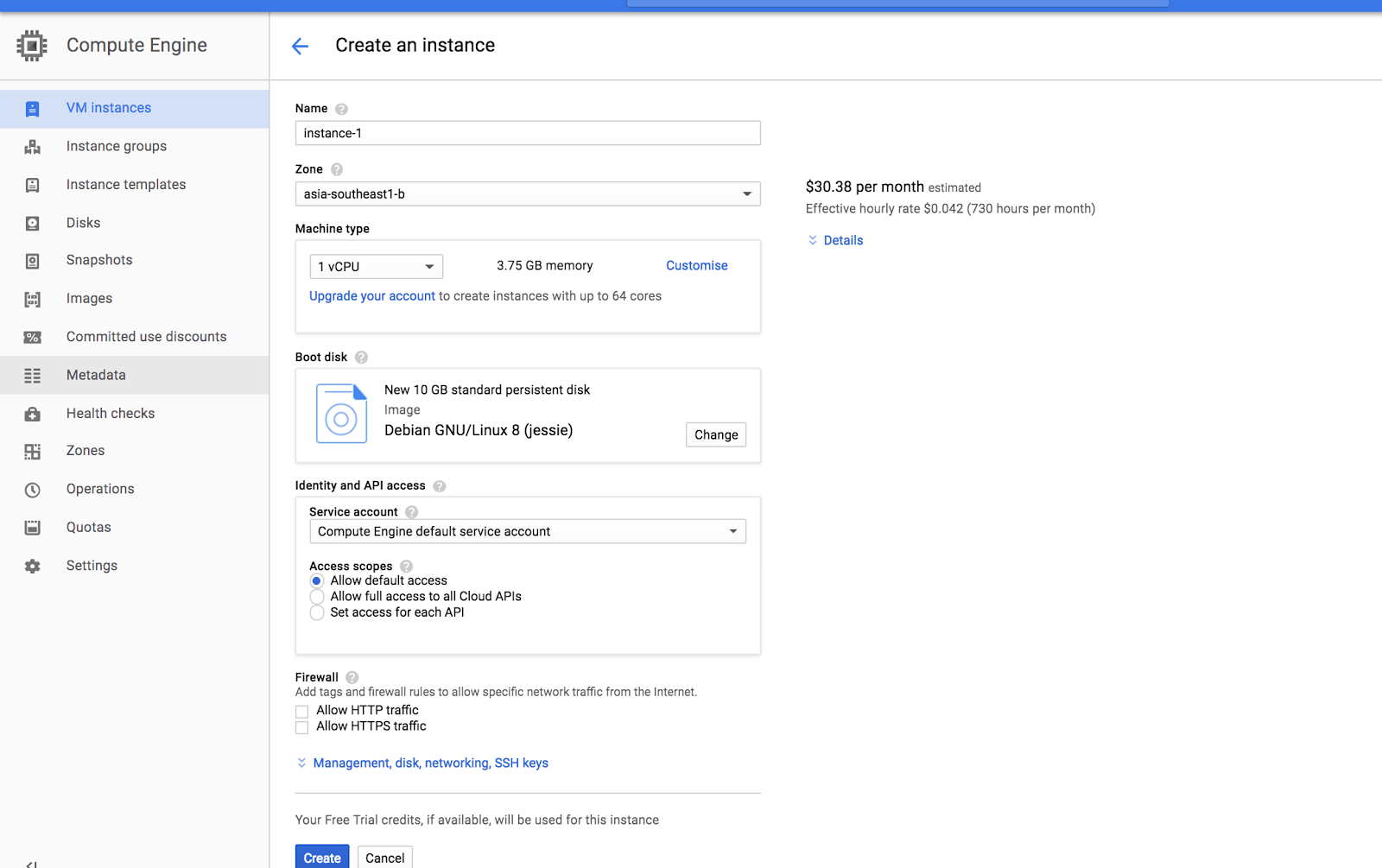Click the help icon next to Access scopes
1382x868 pixels.
pyautogui.click(x=406, y=567)
